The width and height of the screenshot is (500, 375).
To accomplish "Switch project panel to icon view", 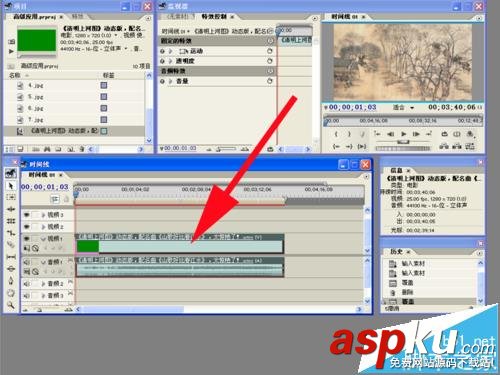I will coord(20,149).
